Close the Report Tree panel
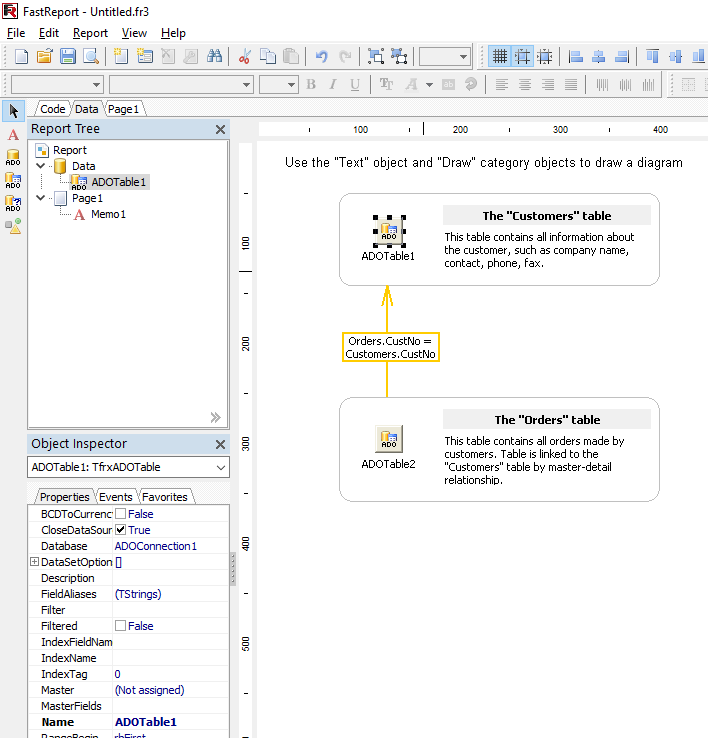The width and height of the screenshot is (708, 738). (220, 129)
